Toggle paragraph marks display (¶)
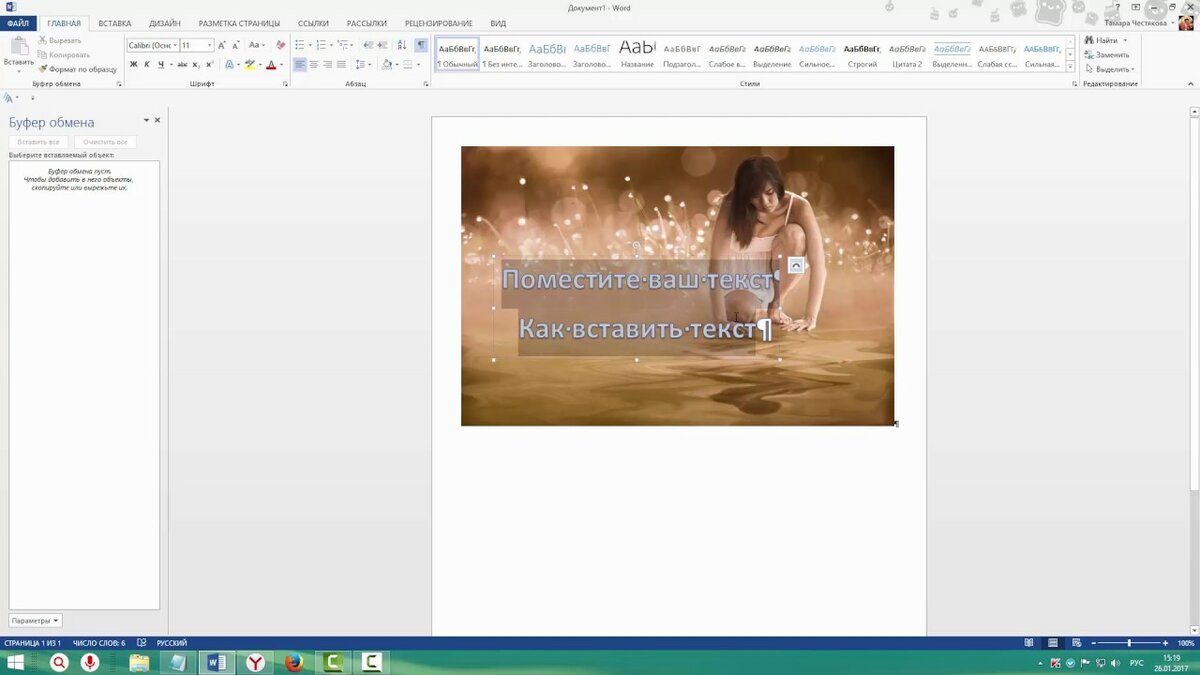 421,45
